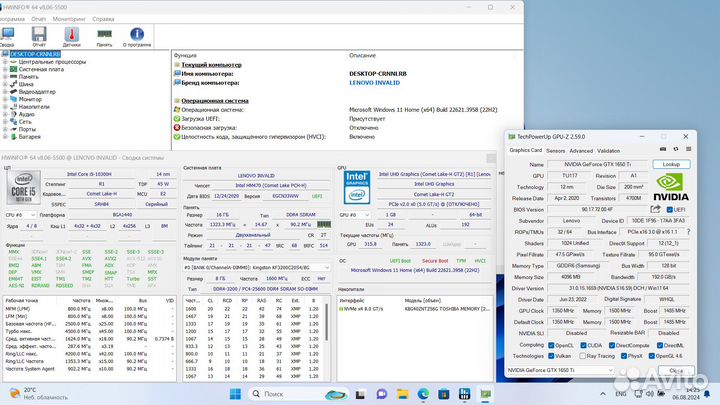The width and height of the screenshot is (720, 405).
Task: Click the Intel Core i5 logo
Action: 23,187
